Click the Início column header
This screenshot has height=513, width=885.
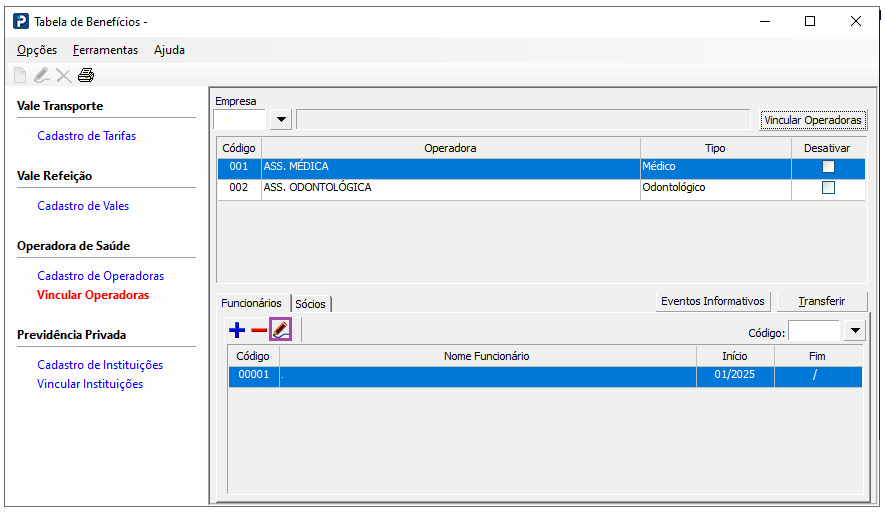[735, 356]
